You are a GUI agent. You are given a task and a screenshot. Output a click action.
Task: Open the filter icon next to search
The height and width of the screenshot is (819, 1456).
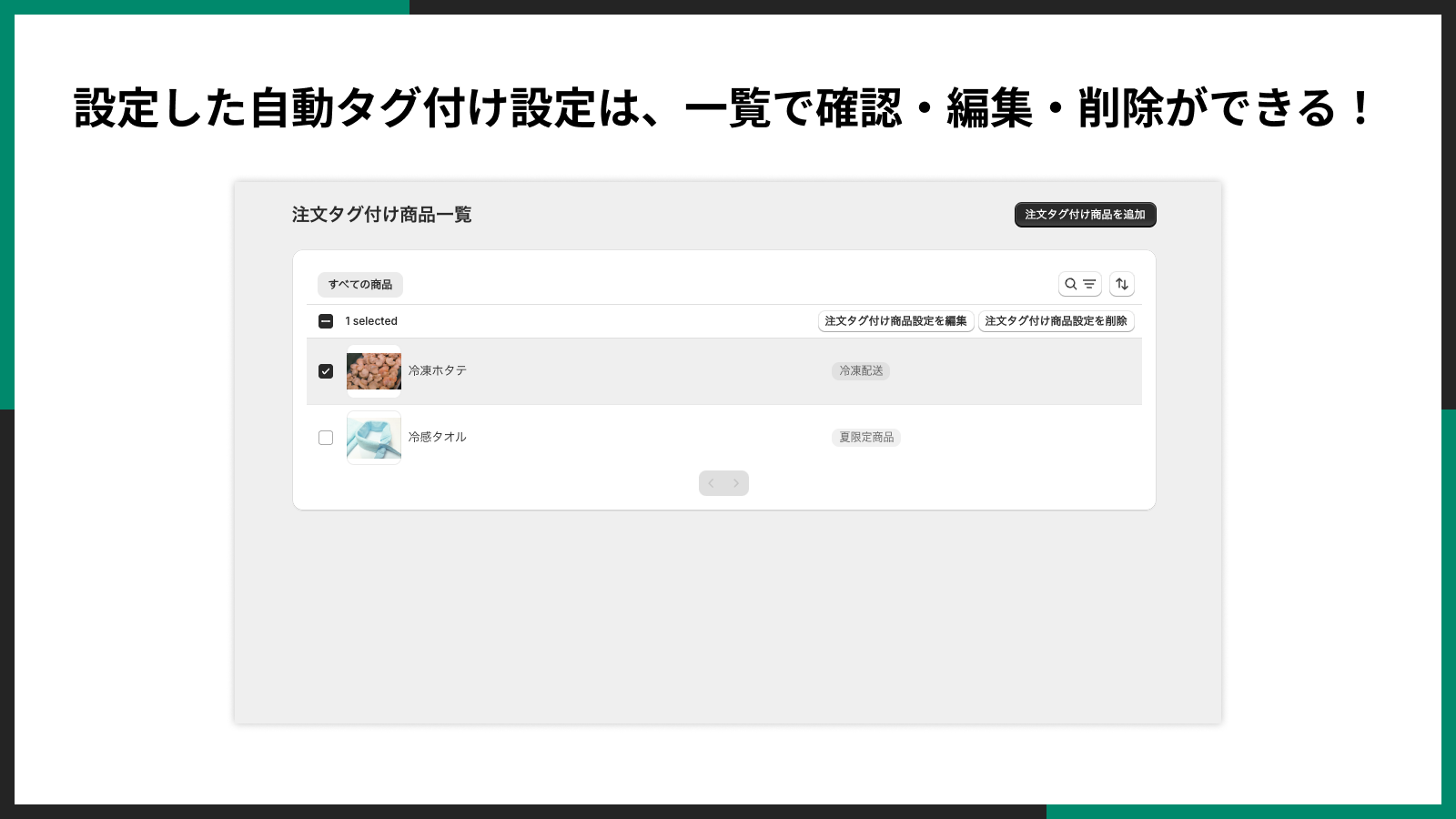coord(1088,284)
